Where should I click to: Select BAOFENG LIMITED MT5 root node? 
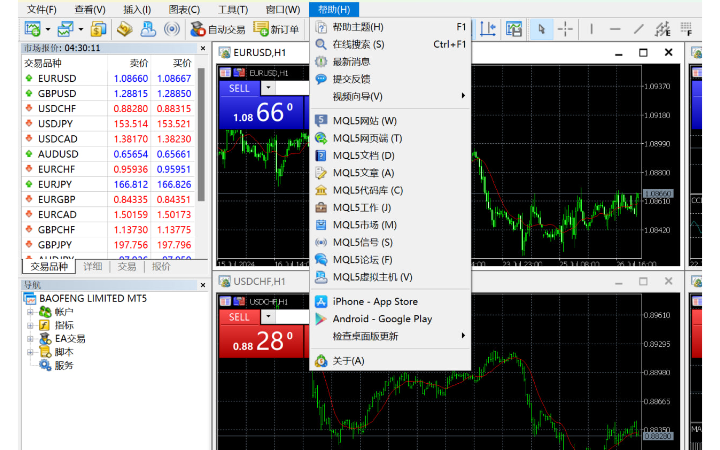click(x=86, y=298)
